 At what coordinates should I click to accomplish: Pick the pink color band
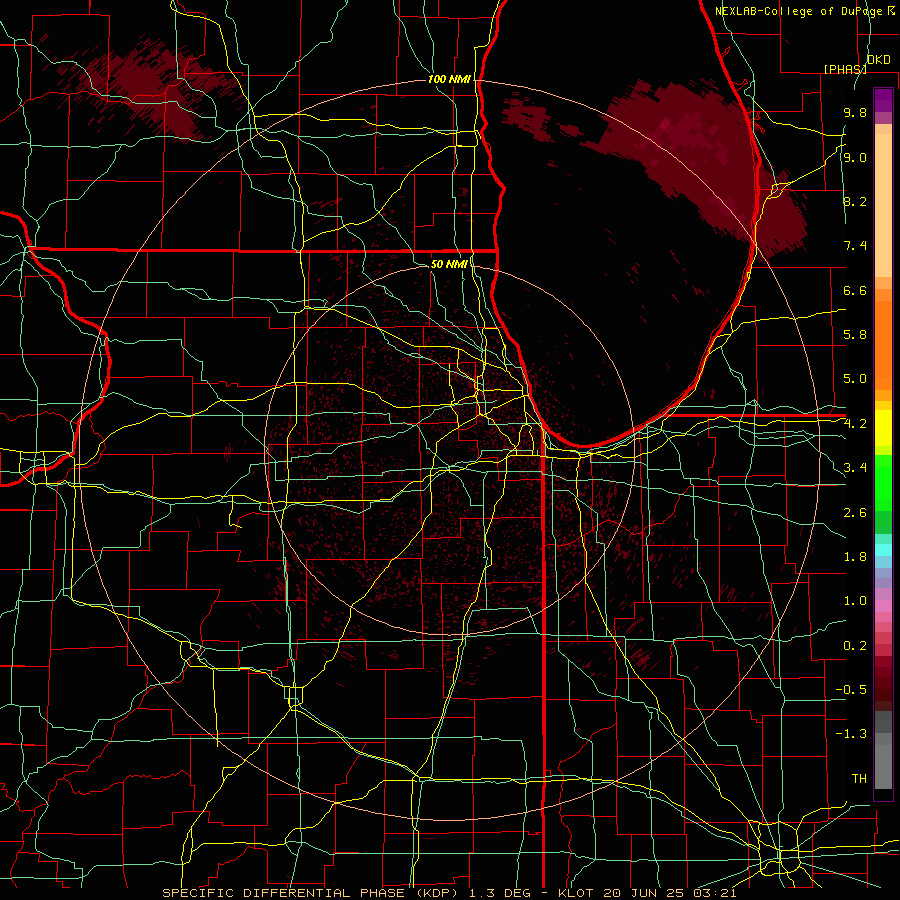(883, 606)
